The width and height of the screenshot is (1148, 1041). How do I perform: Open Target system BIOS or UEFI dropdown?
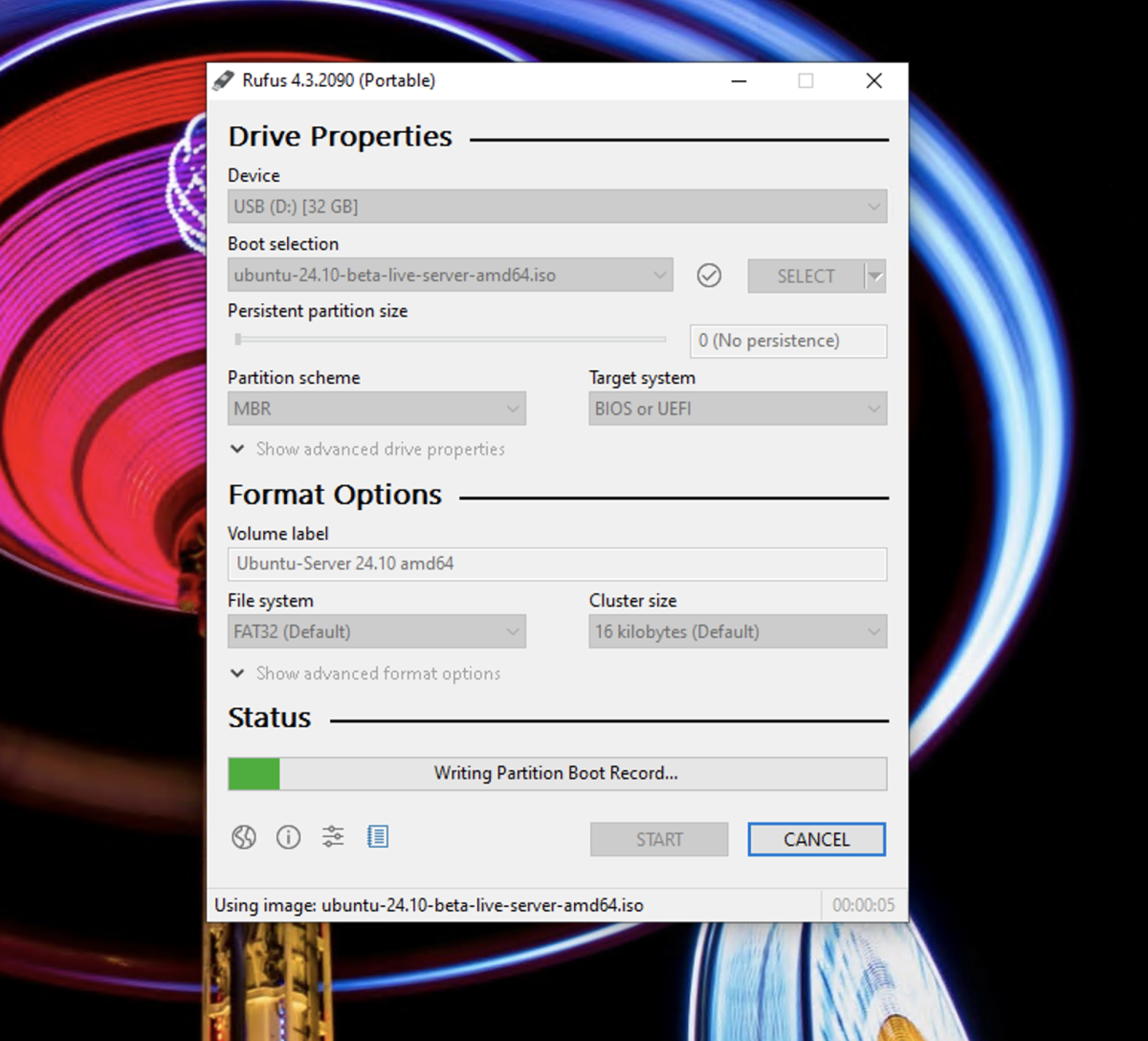click(738, 409)
